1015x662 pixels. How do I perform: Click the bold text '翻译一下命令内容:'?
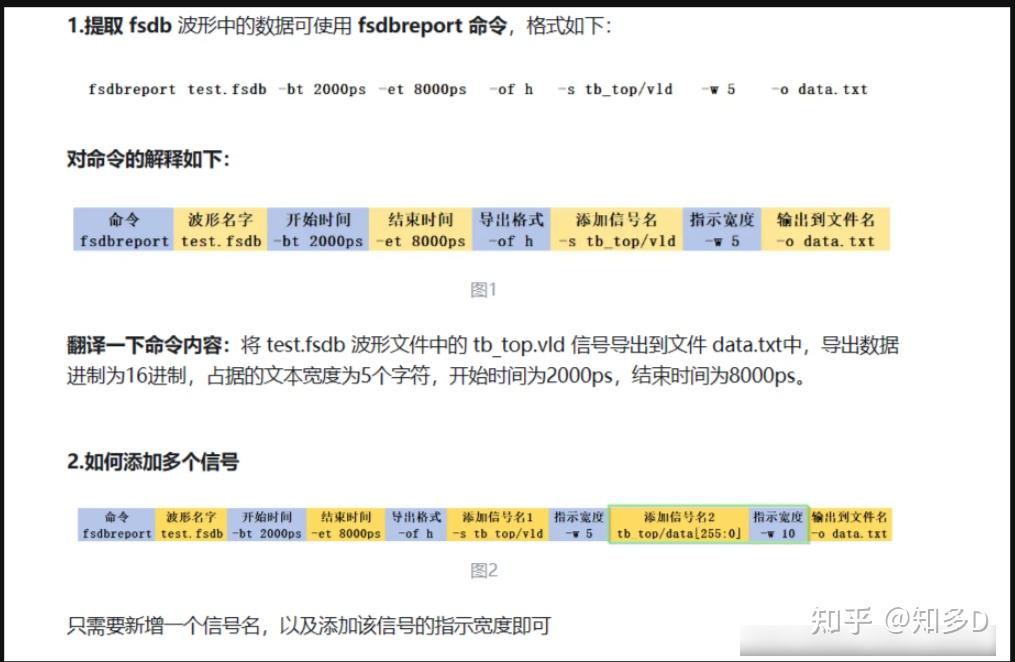pyautogui.click(x=148, y=345)
